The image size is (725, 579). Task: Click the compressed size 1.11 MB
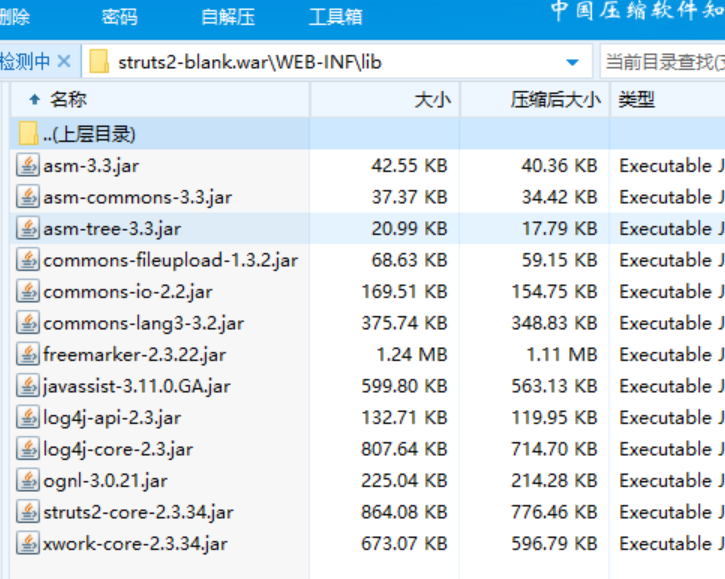562,355
